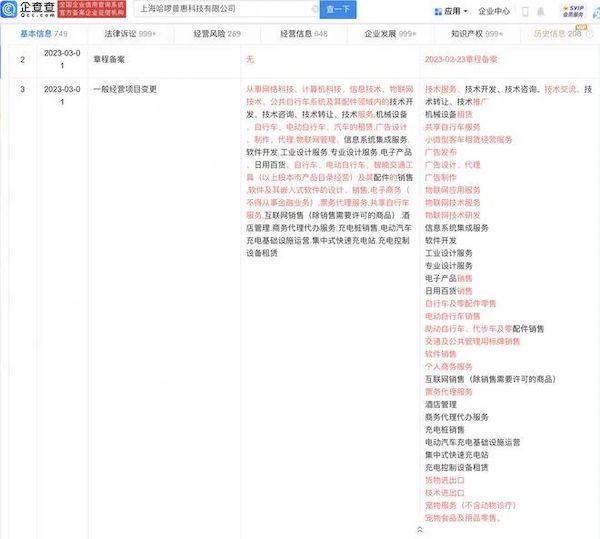Open the 企业中心 link
Screen dimensions: 600x539
494,11
